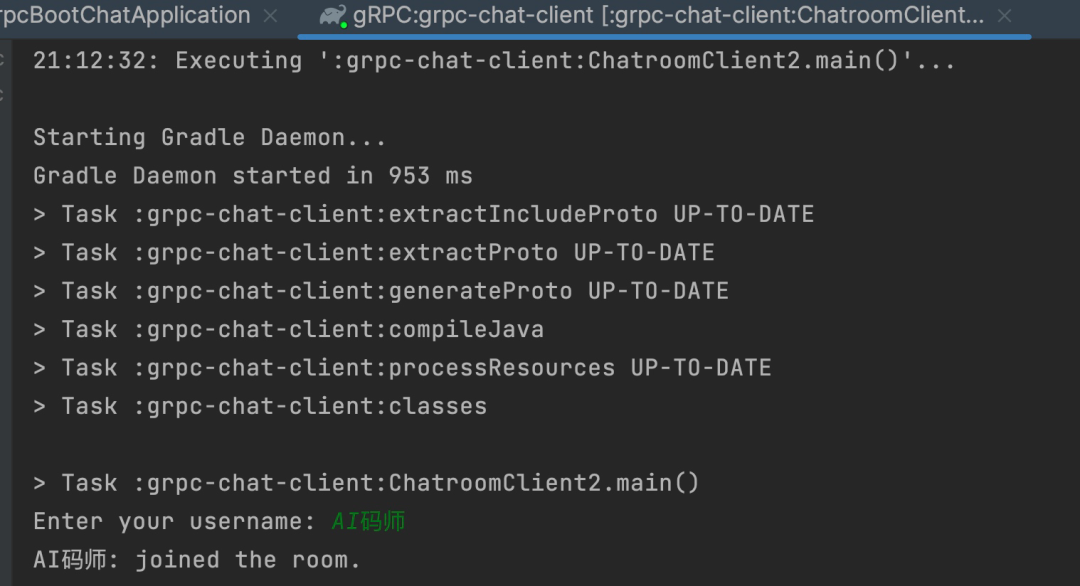Click the green AI码师 username input text
Screen dimensions: 1080x586
pyautogui.click(x=368, y=522)
